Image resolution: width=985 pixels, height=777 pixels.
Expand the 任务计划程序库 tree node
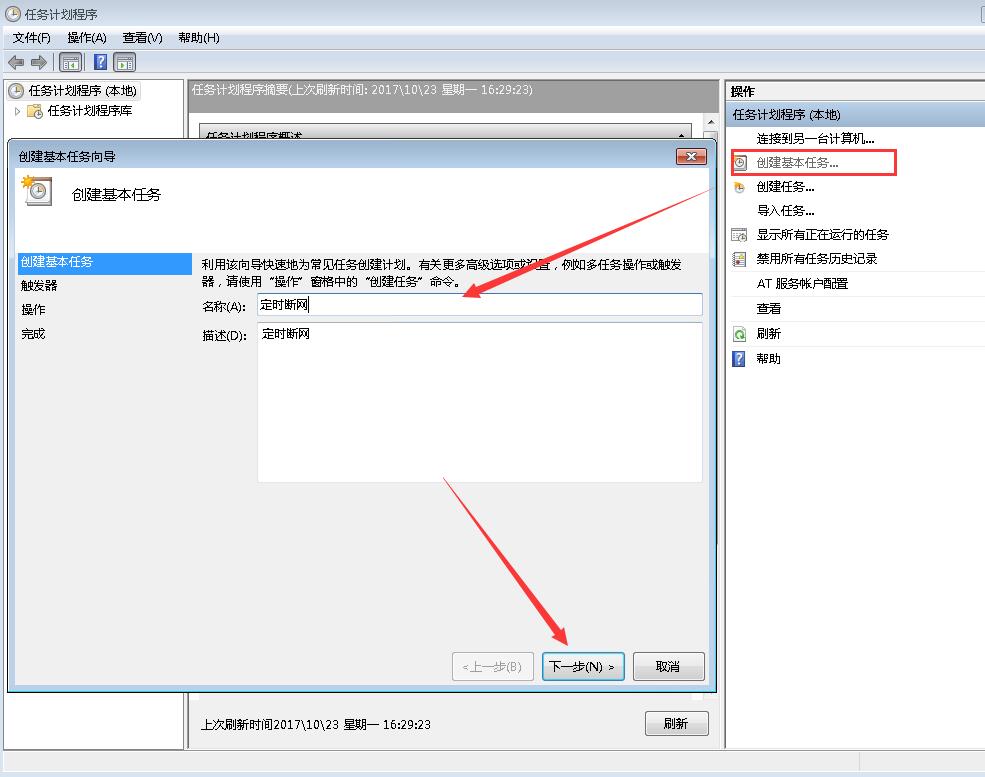click(18, 111)
